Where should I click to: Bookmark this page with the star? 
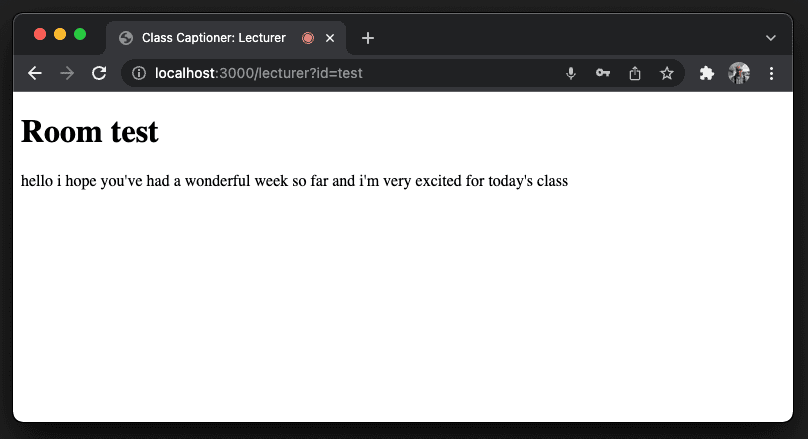pos(667,73)
